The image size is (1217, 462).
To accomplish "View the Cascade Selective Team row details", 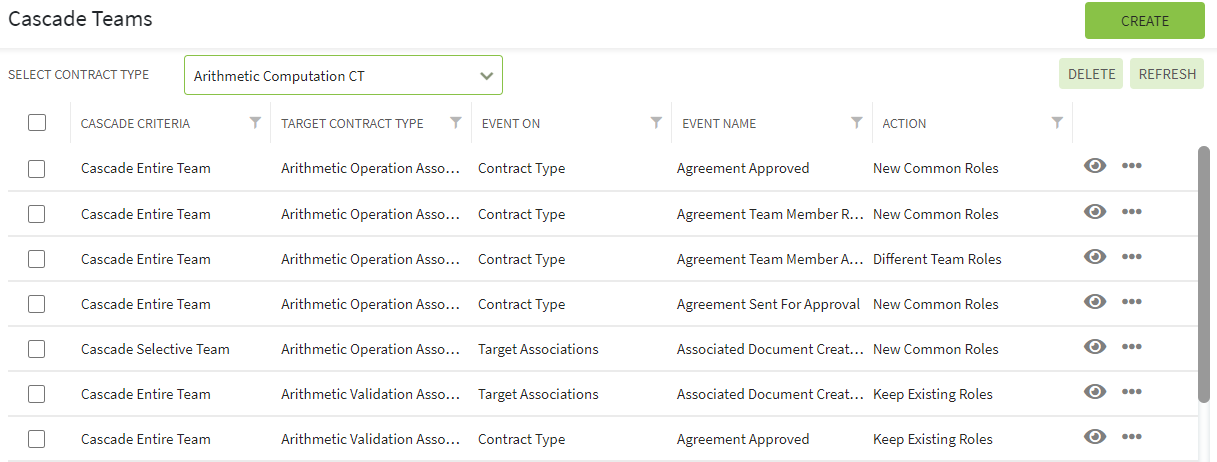I will point(1095,346).
